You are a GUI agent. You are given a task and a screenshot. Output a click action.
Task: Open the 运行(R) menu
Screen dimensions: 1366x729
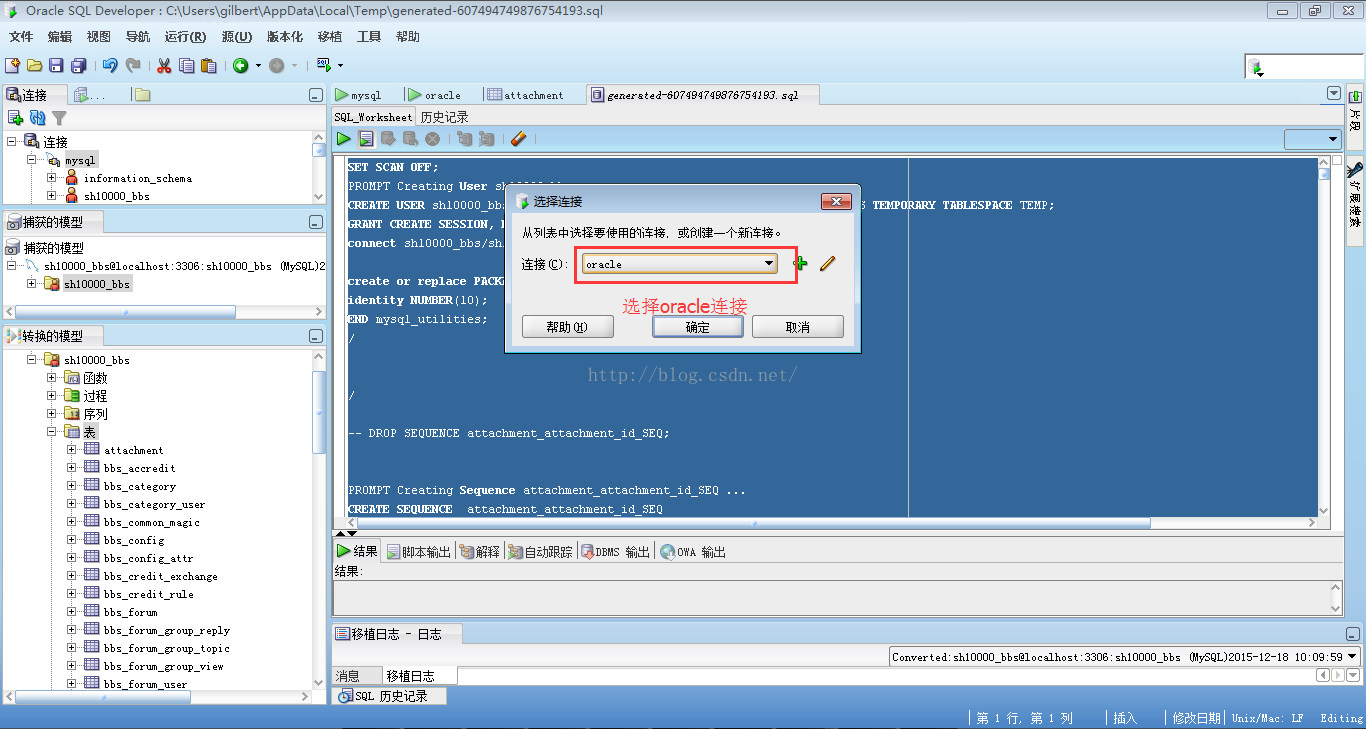click(x=185, y=37)
